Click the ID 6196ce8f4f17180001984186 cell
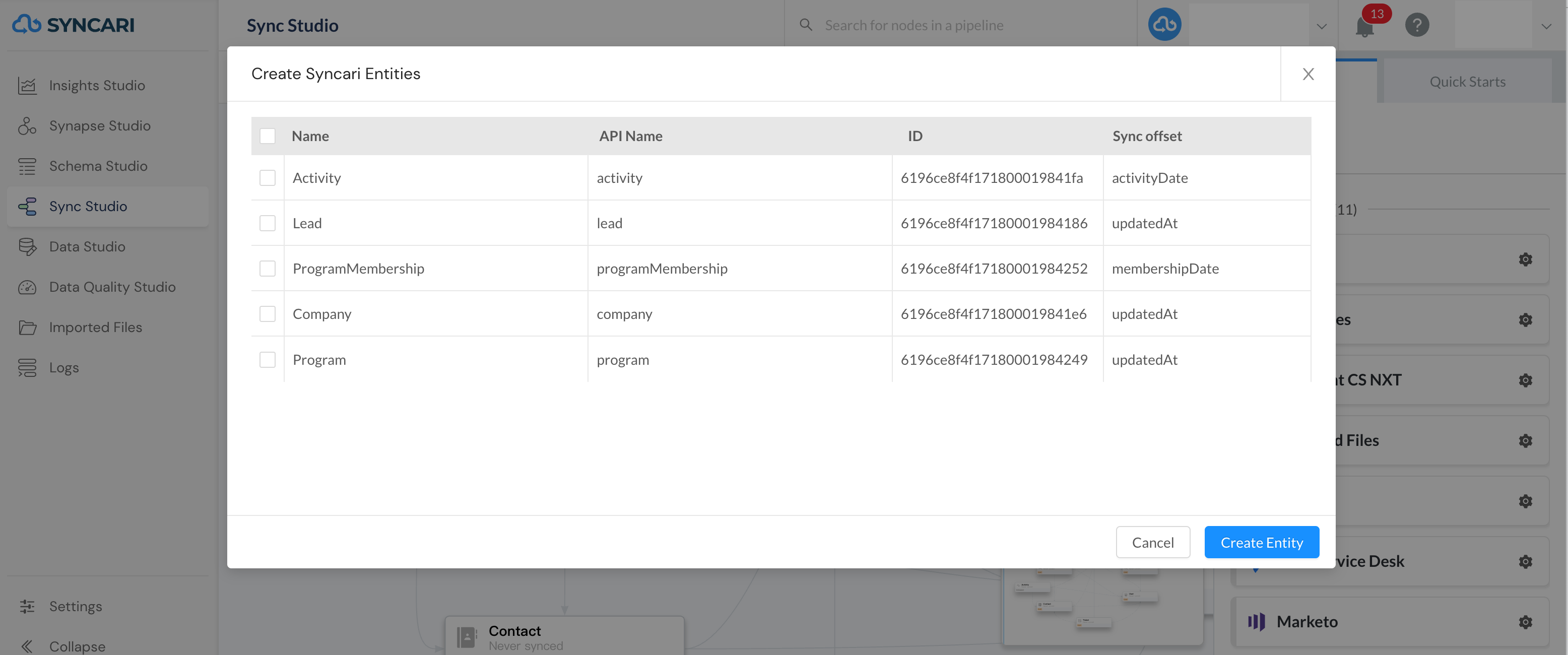Image resolution: width=1568 pixels, height=655 pixels. pyautogui.click(x=998, y=223)
